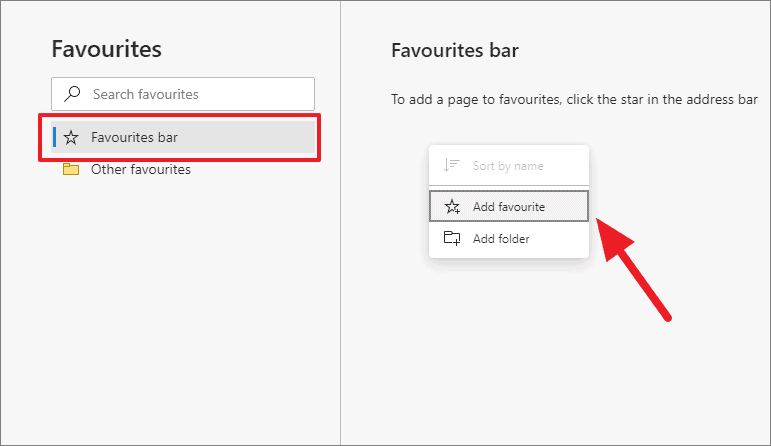Screen dimensions: 771x446
Task: Choose Sort by name from context menu
Action: (x=509, y=166)
